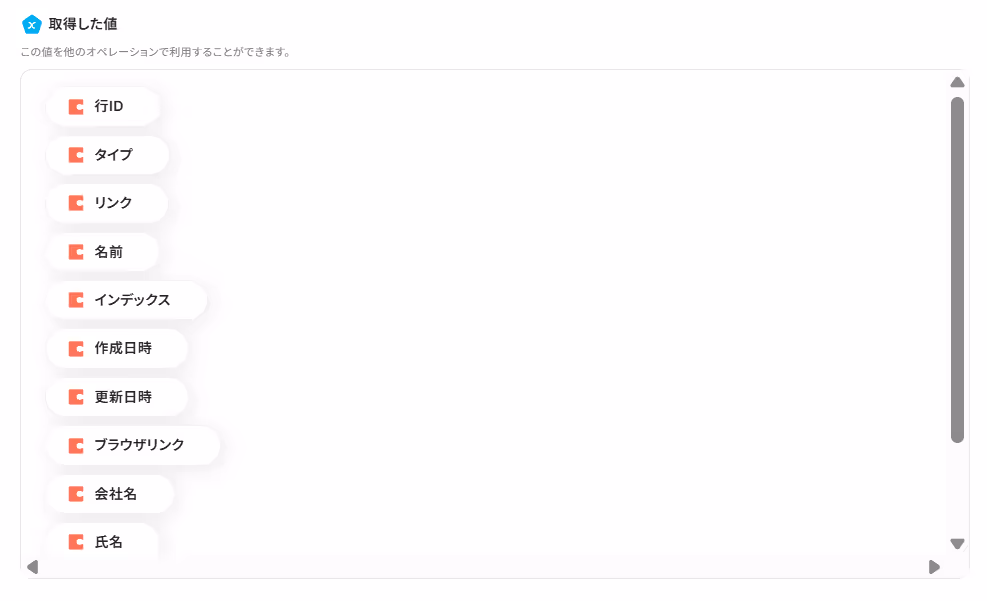
Task: Click the scroll up arrow
Action: tap(957, 82)
